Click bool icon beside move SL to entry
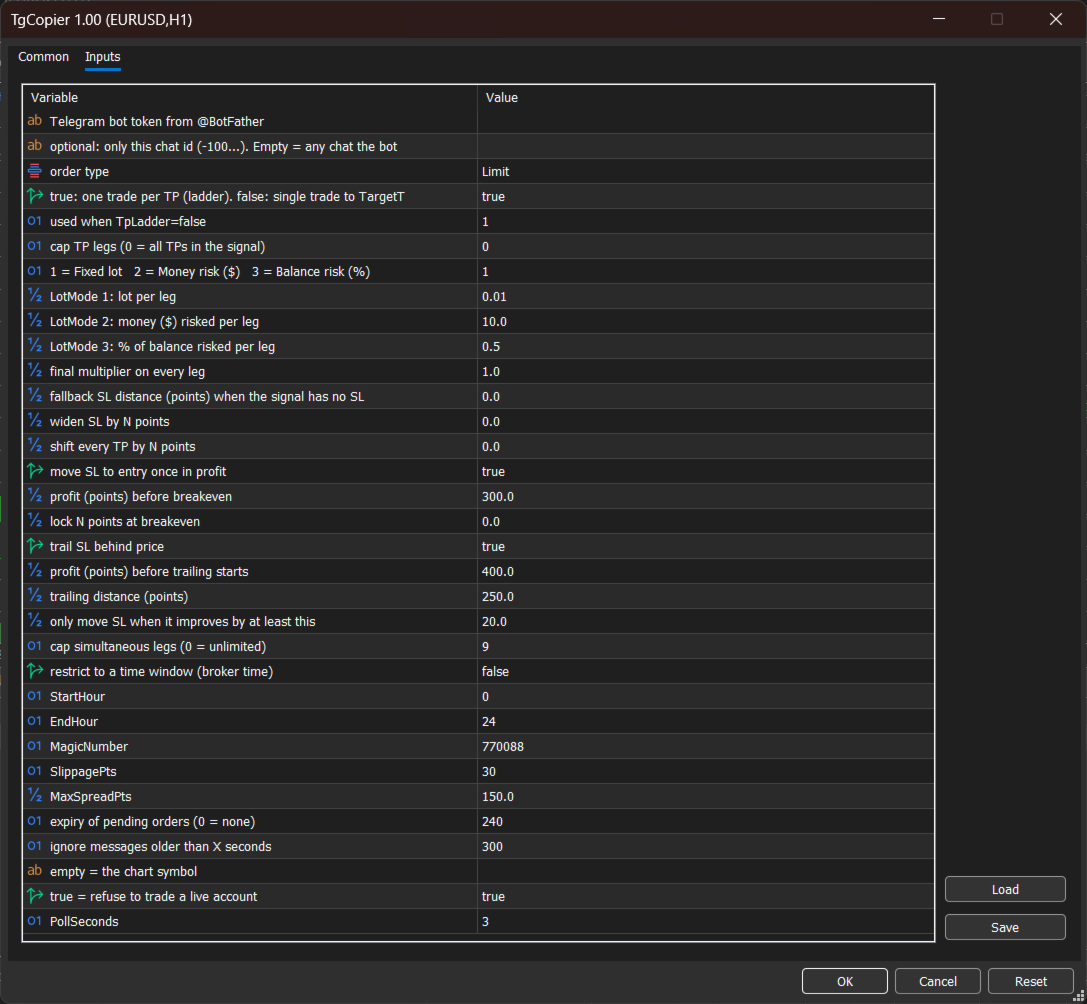The height and width of the screenshot is (1004, 1087). tap(35, 471)
